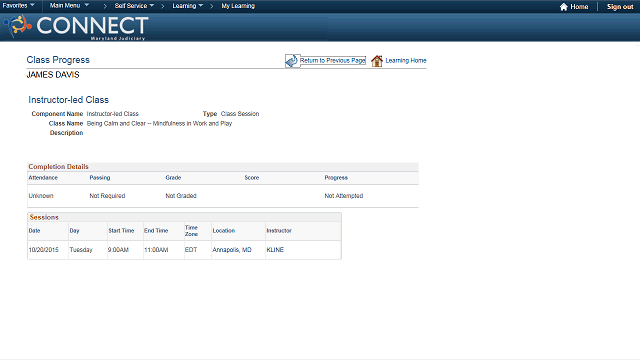Sort by Progress column header
This screenshot has width=640, height=360.
(x=336, y=178)
